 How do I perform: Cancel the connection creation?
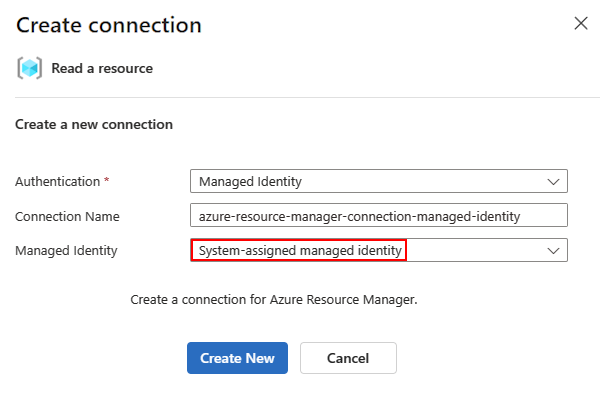348,358
